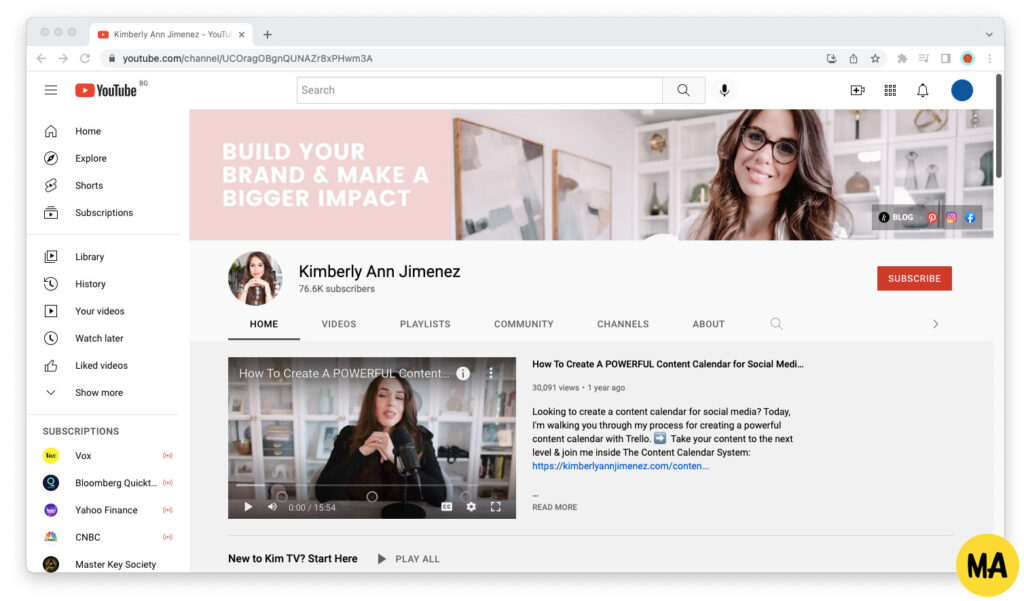Open the Chrome three-dot menu
This screenshot has height=601, width=1024.
click(990, 59)
